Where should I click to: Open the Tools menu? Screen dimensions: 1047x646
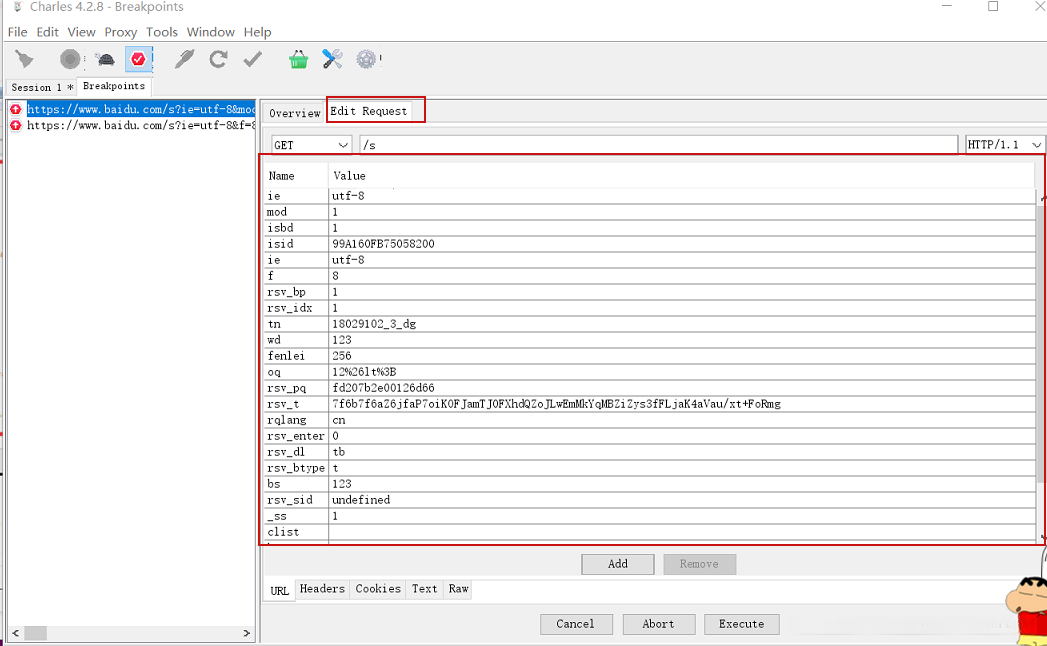pyautogui.click(x=162, y=32)
